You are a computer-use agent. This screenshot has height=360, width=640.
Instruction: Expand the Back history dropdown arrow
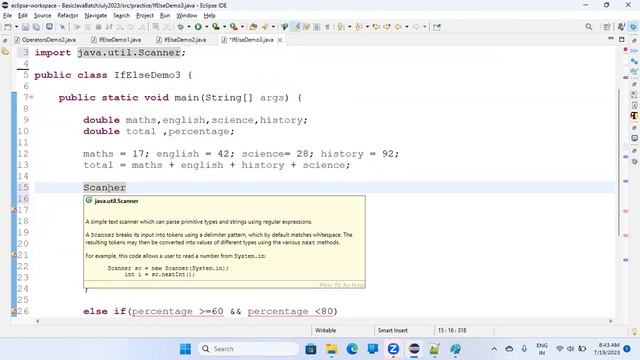pyautogui.click(x=407, y=27)
